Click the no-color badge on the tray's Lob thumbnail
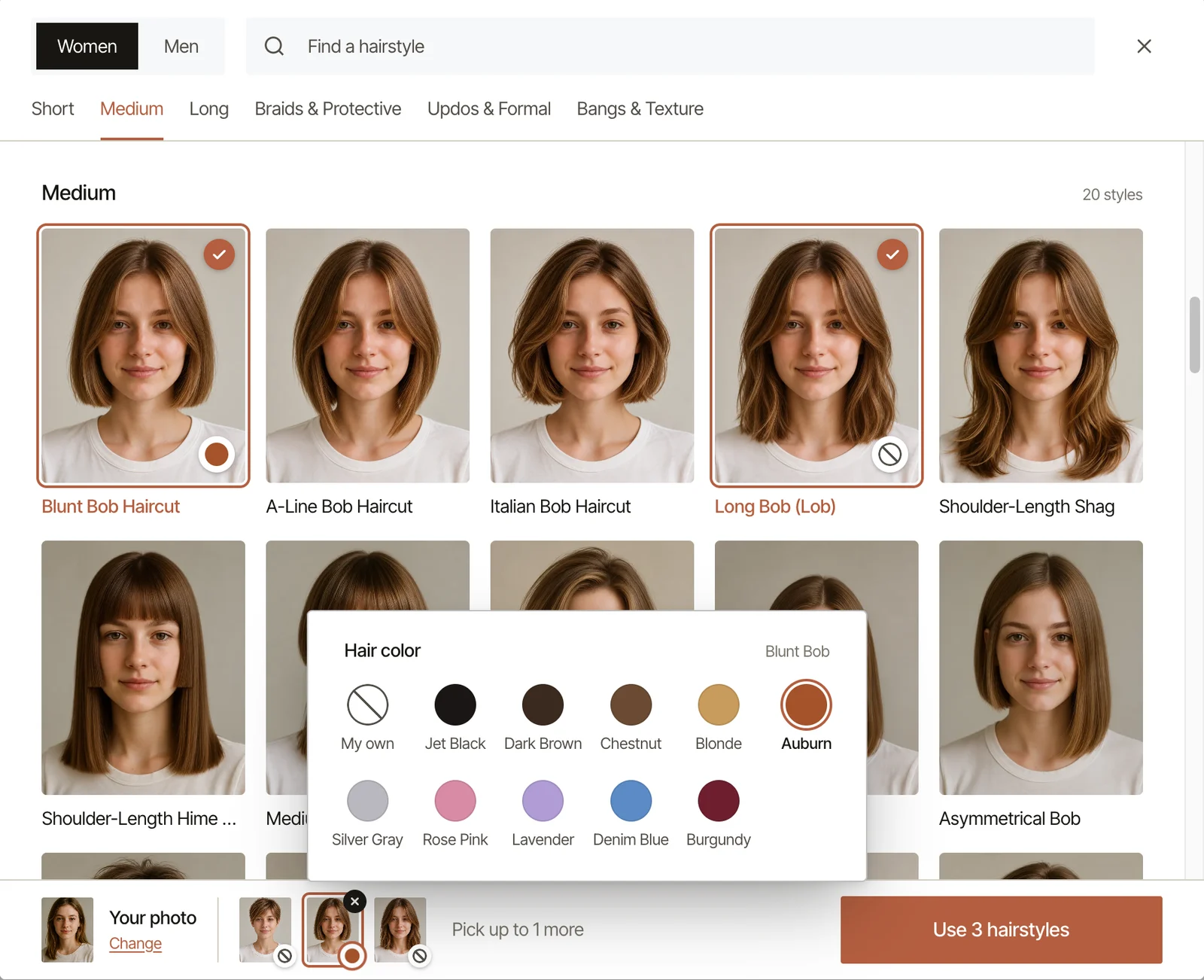This screenshot has width=1204, height=980. [420, 956]
